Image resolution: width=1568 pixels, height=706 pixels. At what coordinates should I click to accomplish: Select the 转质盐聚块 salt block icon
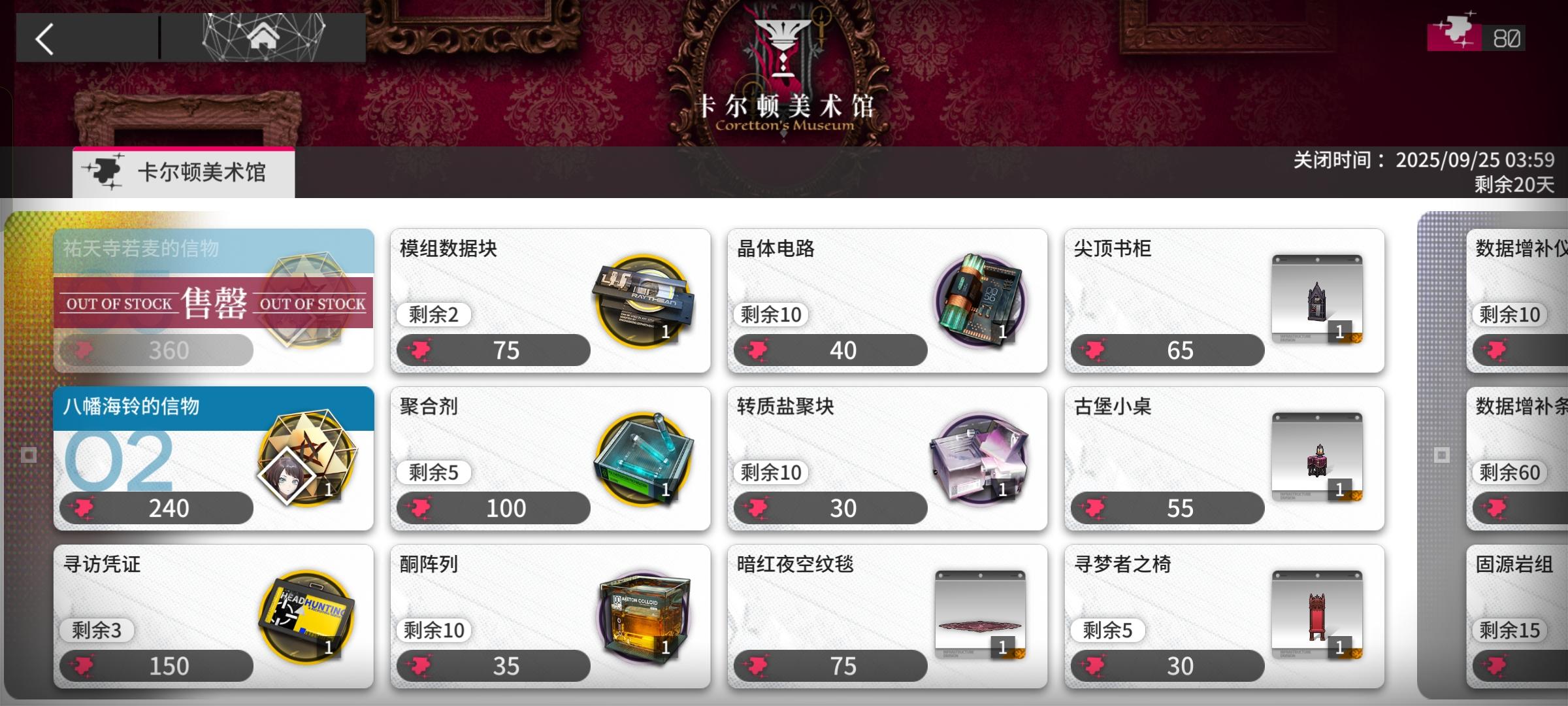tap(980, 459)
